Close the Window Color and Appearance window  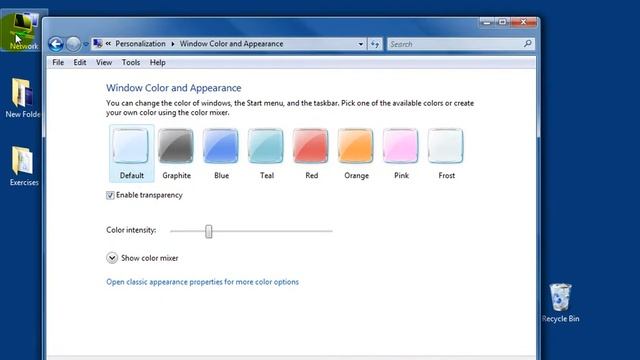pos(523,22)
